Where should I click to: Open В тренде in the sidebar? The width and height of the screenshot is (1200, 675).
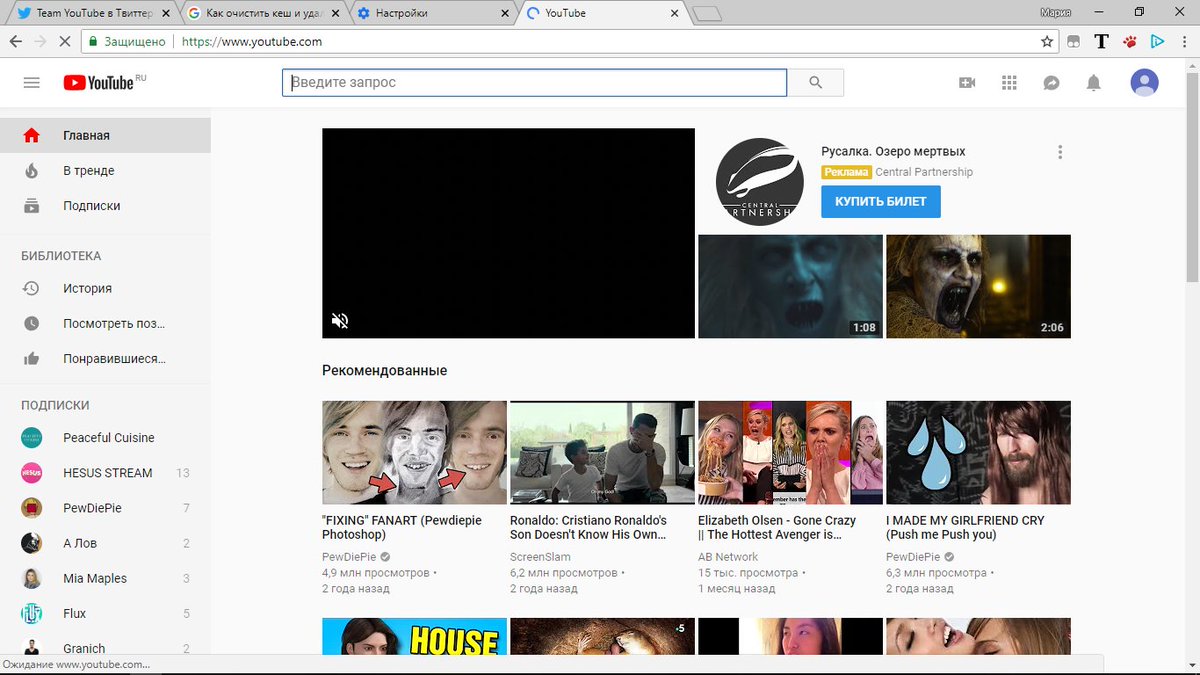point(105,170)
